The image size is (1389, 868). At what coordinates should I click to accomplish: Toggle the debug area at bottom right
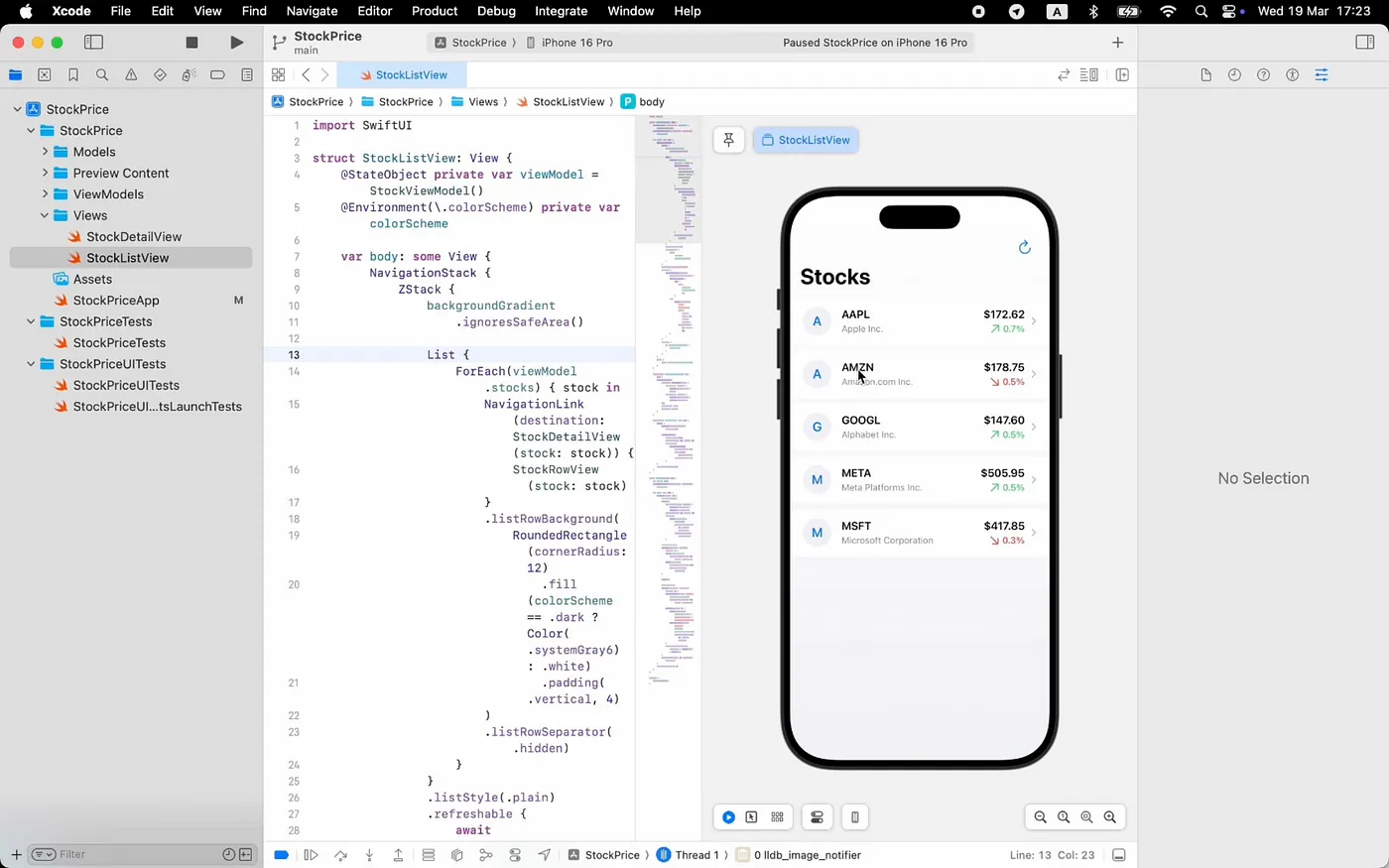pyautogui.click(x=1118, y=855)
